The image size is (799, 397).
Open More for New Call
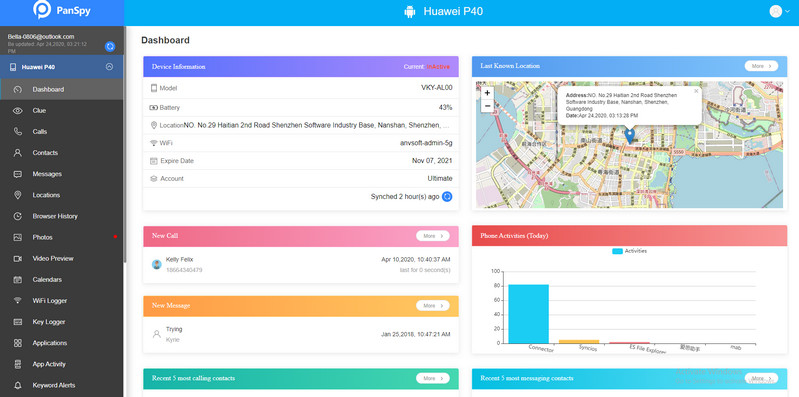(433, 236)
